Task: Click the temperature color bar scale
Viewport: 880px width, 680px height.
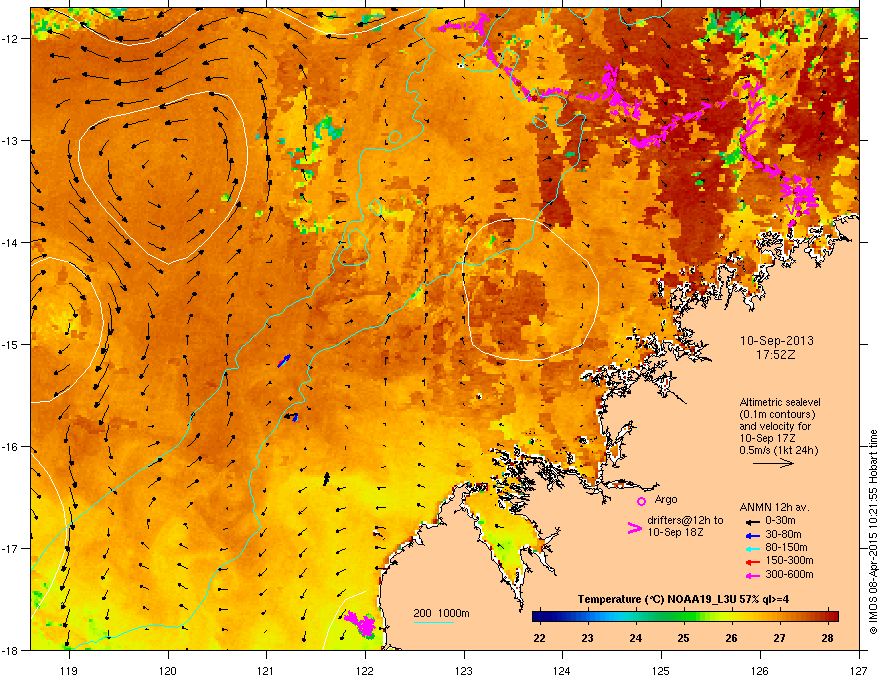Action: coord(685,617)
